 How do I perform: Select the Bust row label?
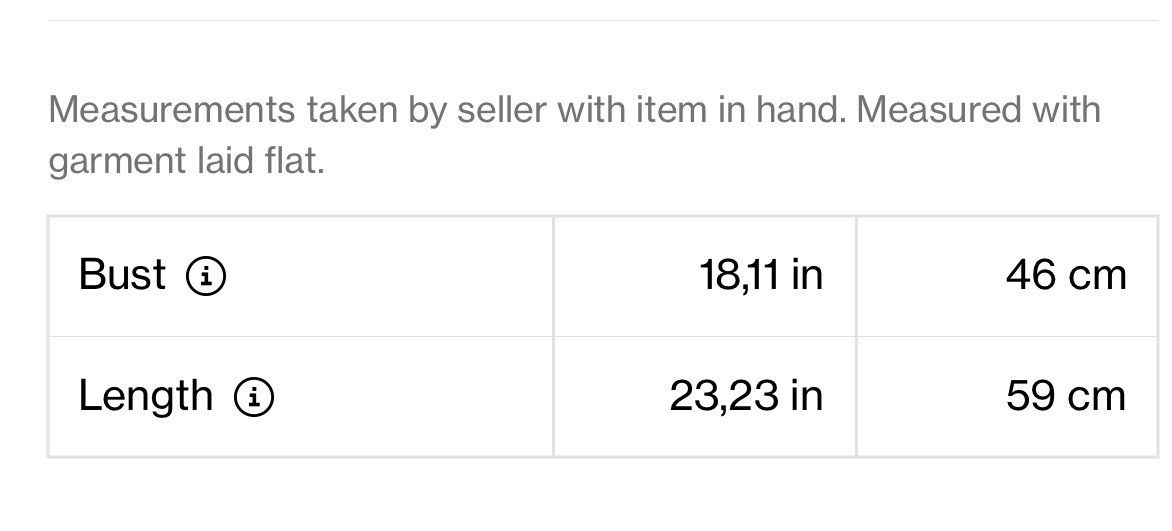[122, 275]
